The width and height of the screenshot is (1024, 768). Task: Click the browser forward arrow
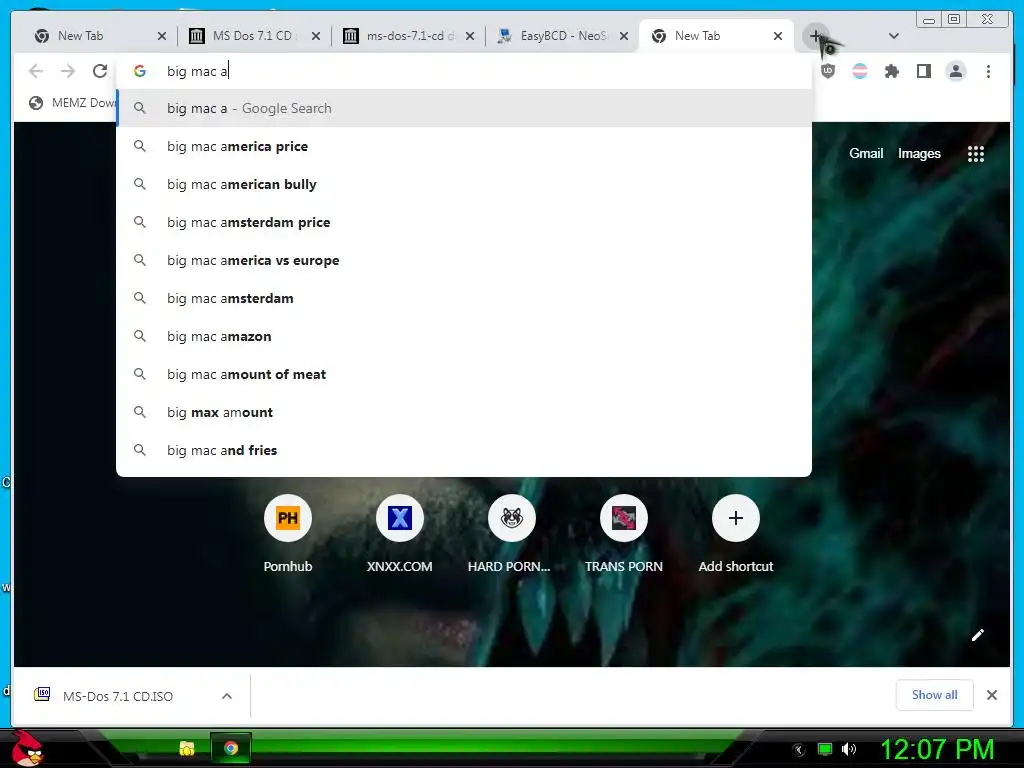pyautogui.click(x=68, y=71)
